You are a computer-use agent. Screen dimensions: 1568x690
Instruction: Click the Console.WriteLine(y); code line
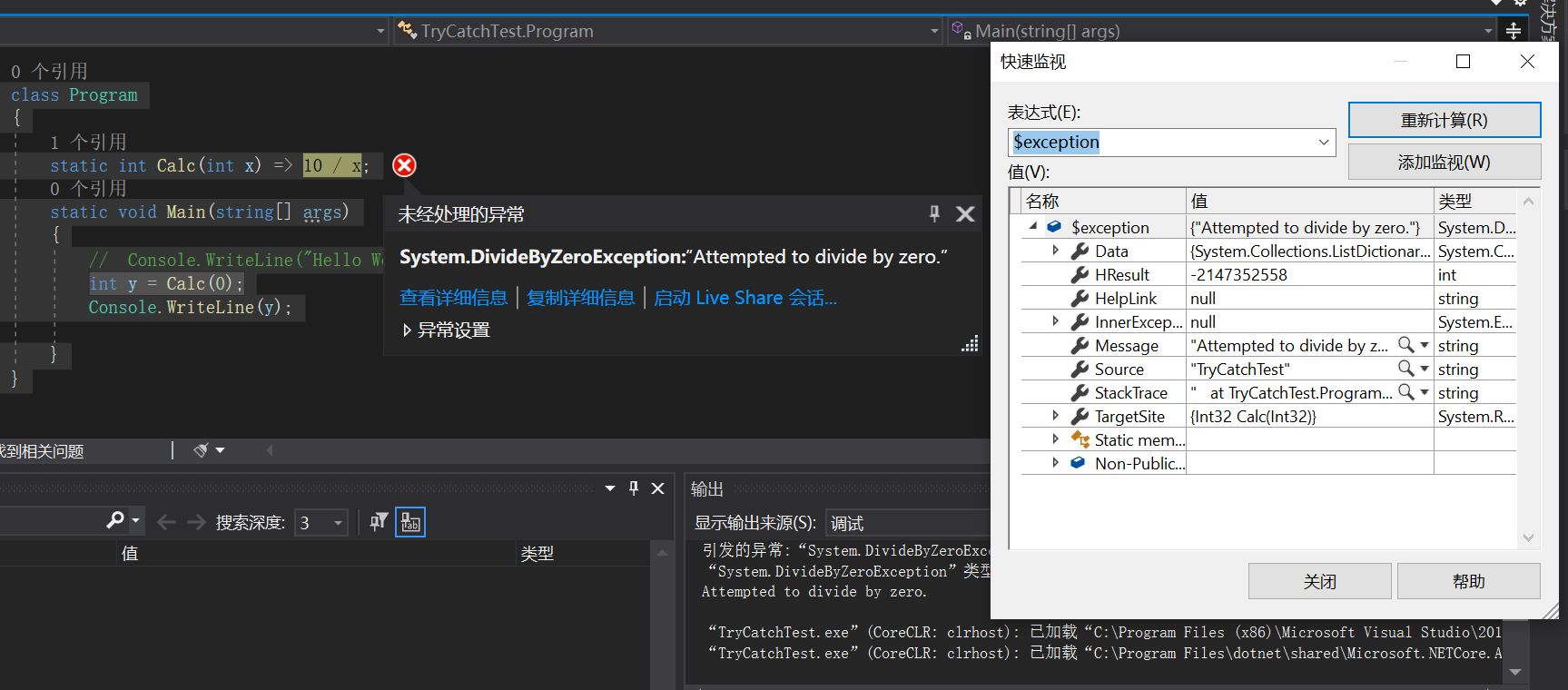[190, 307]
